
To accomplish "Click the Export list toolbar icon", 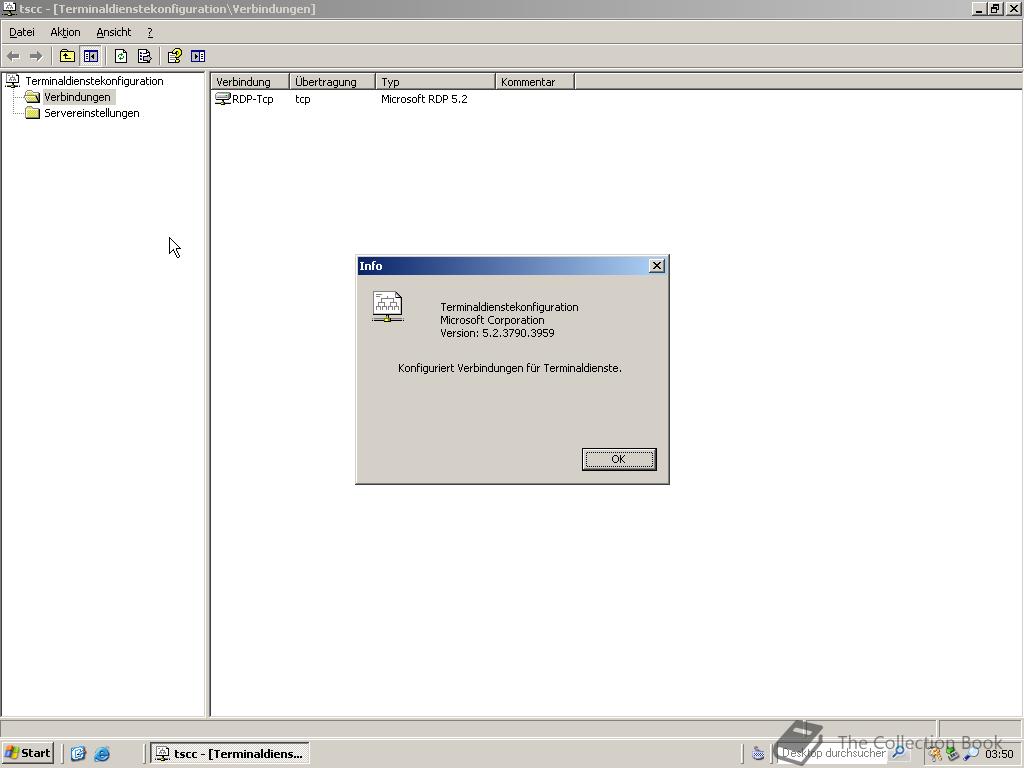I will click(x=144, y=56).
